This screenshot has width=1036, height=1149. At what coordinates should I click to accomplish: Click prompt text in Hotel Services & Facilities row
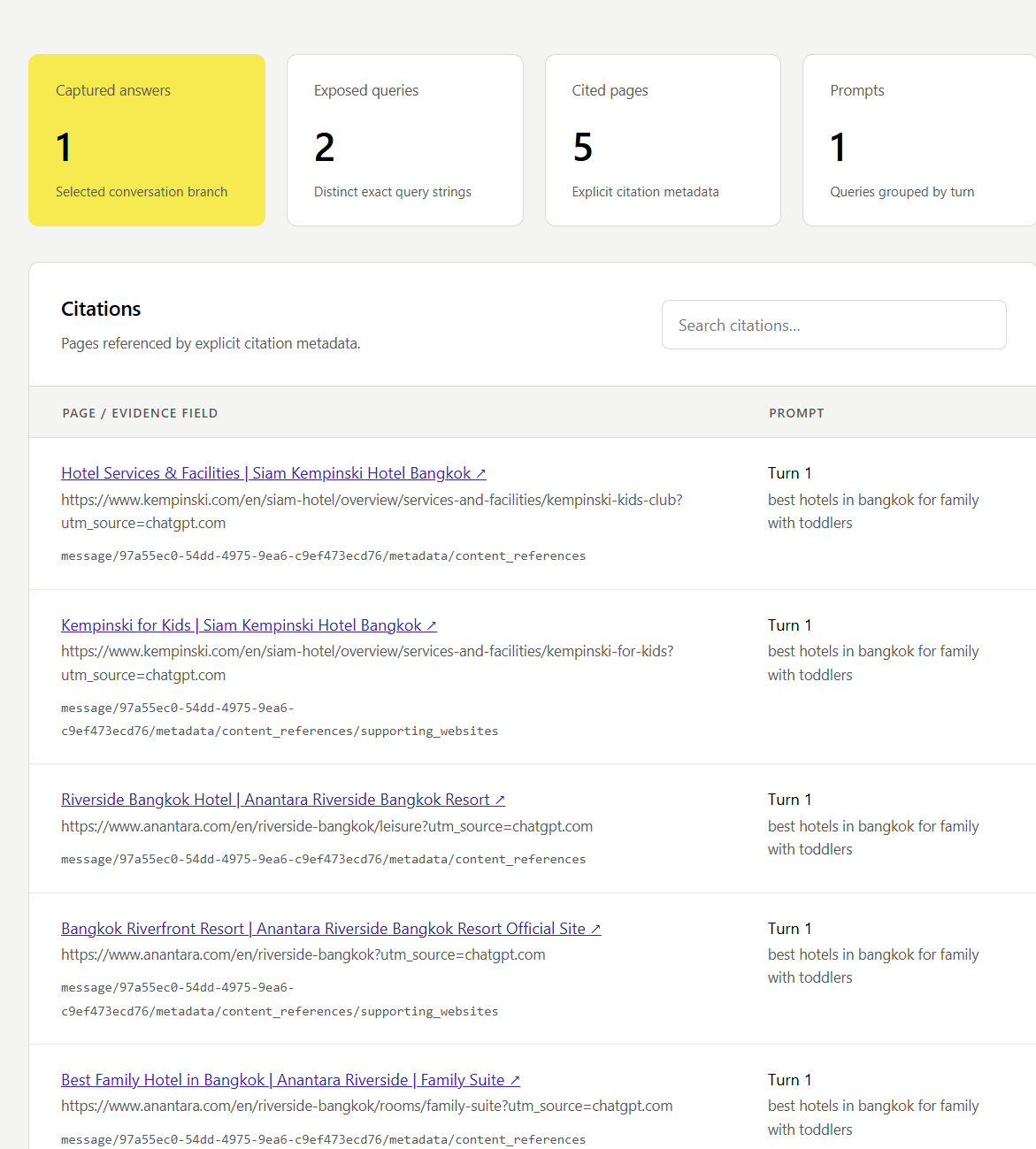pos(873,511)
